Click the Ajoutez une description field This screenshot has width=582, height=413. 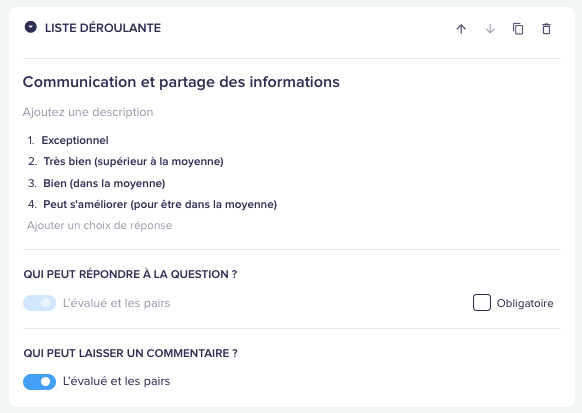(x=88, y=112)
